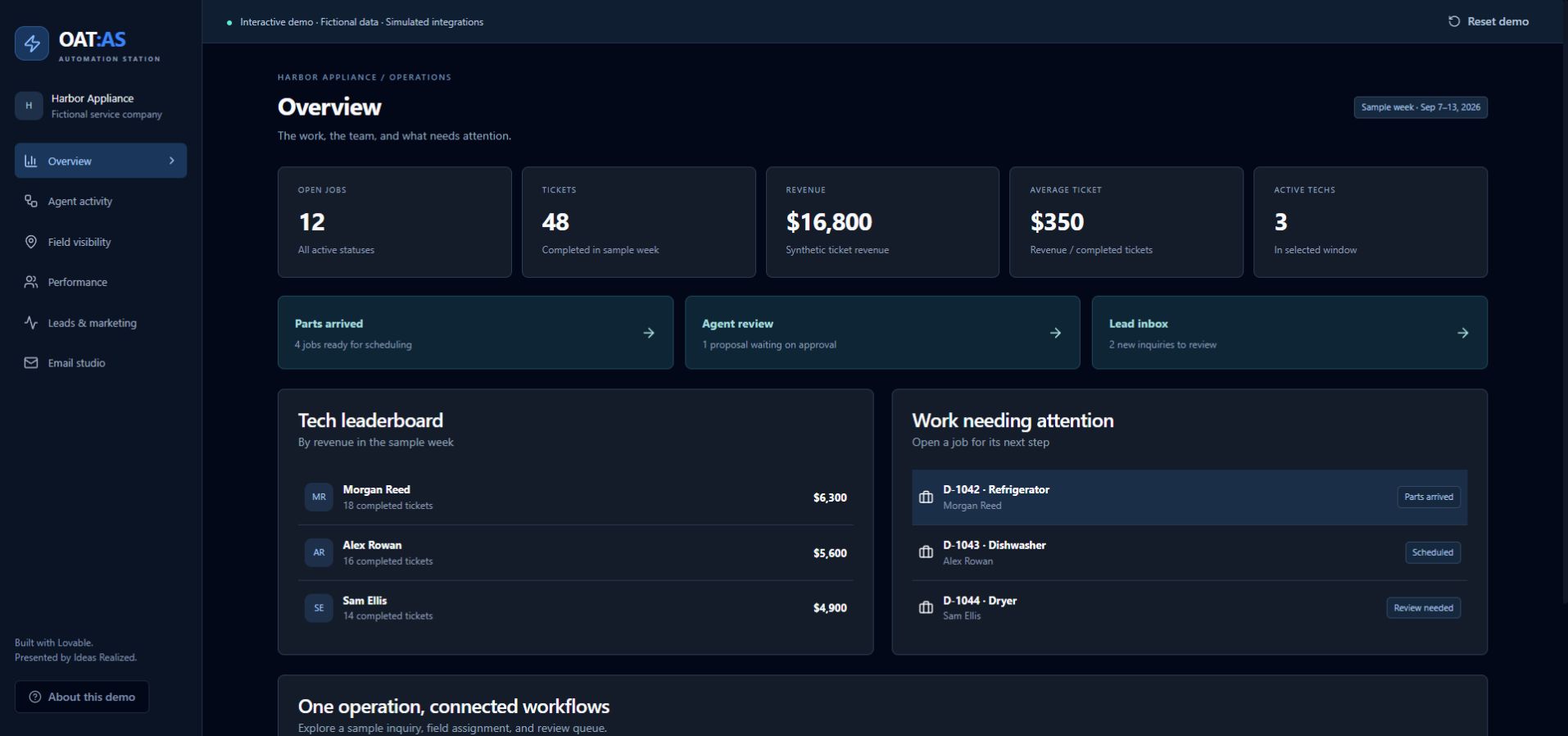Click the Reset demo circular arrow icon

coord(1454,21)
